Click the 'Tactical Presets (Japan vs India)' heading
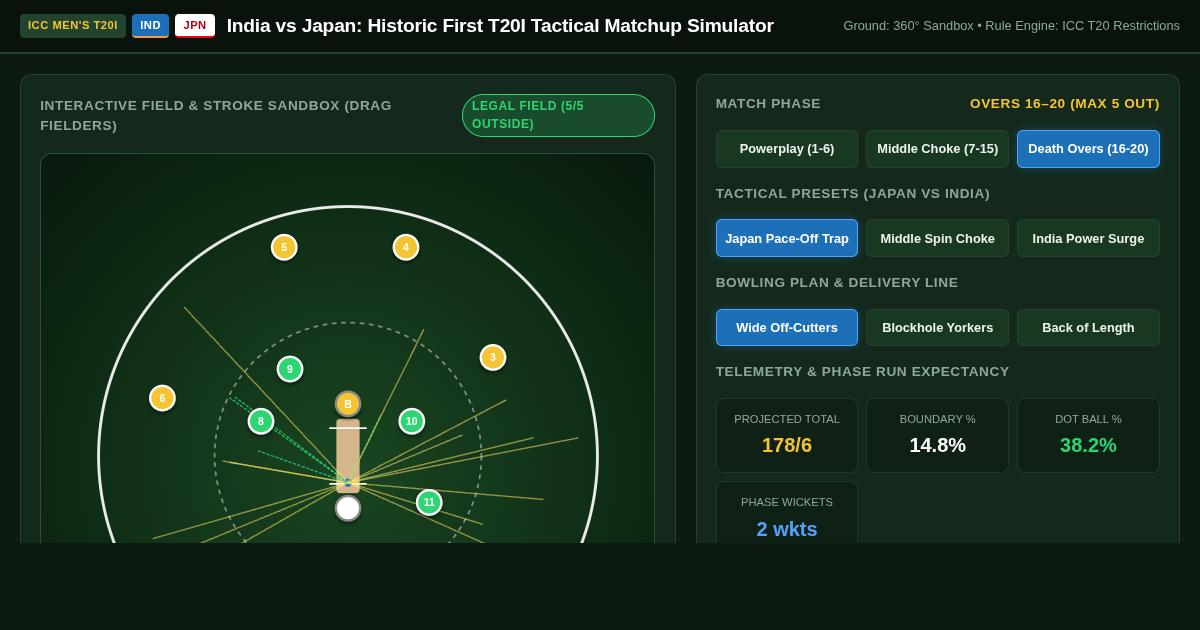Viewport: 1200px width, 630px height. (853, 194)
